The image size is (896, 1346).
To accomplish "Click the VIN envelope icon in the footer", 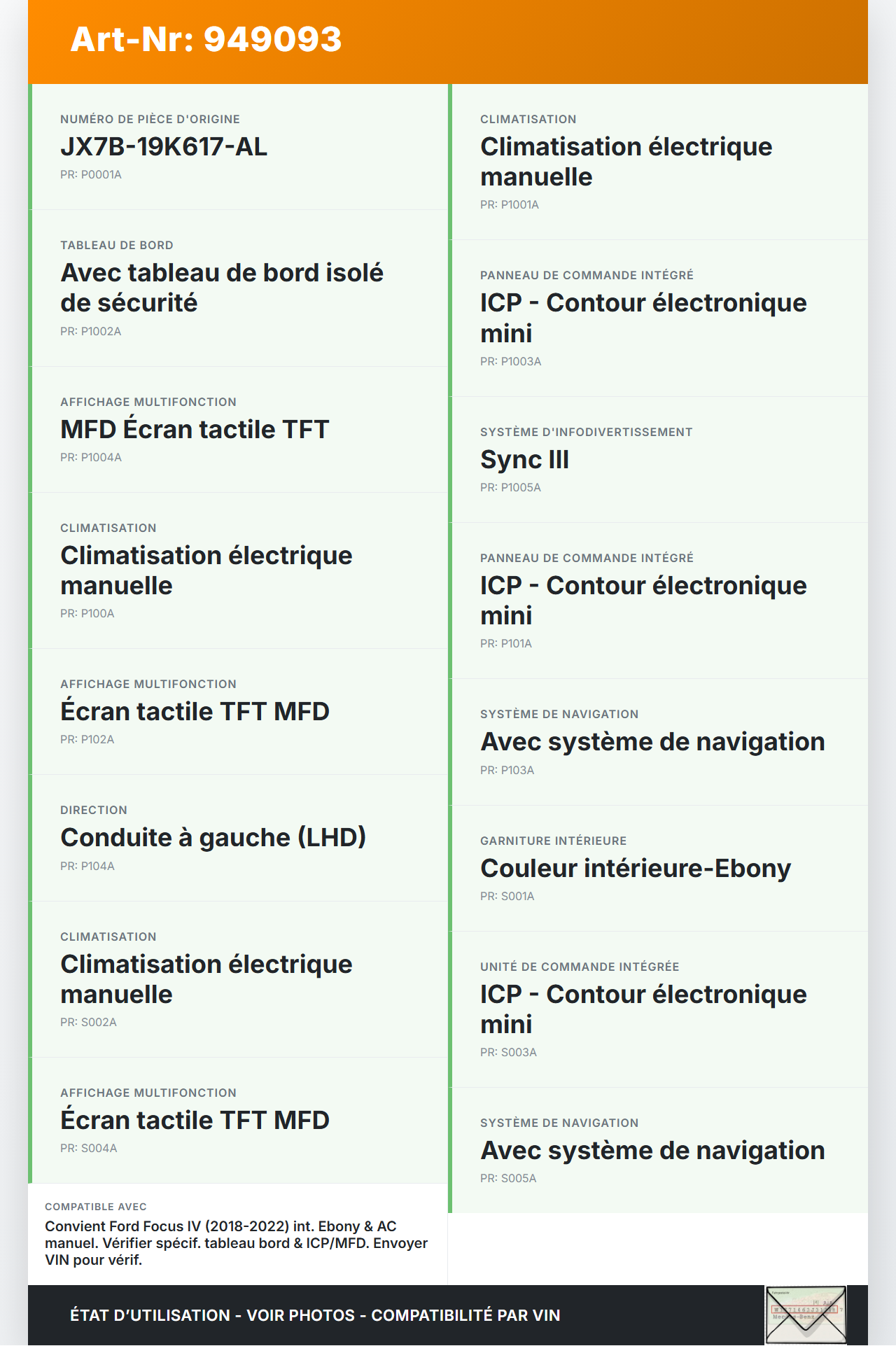I will pyautogui.click(x=806, y=1315).
